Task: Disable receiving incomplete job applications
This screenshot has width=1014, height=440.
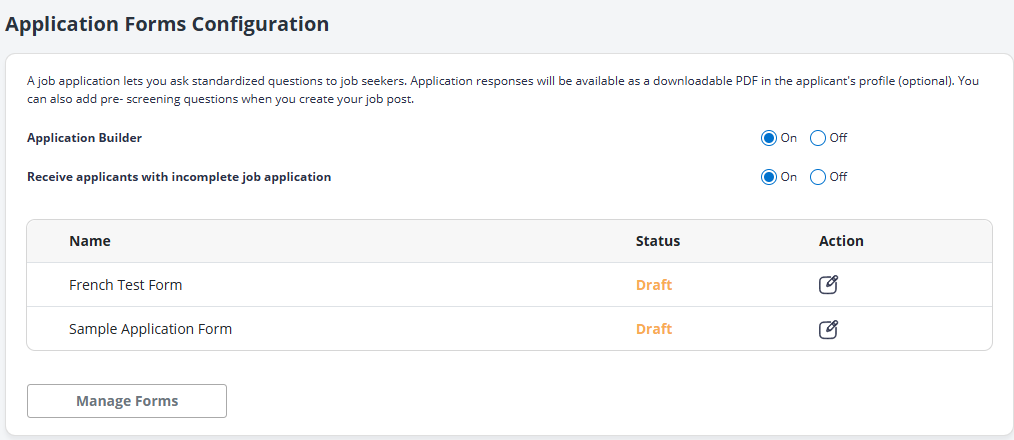Action: (818, 177)
